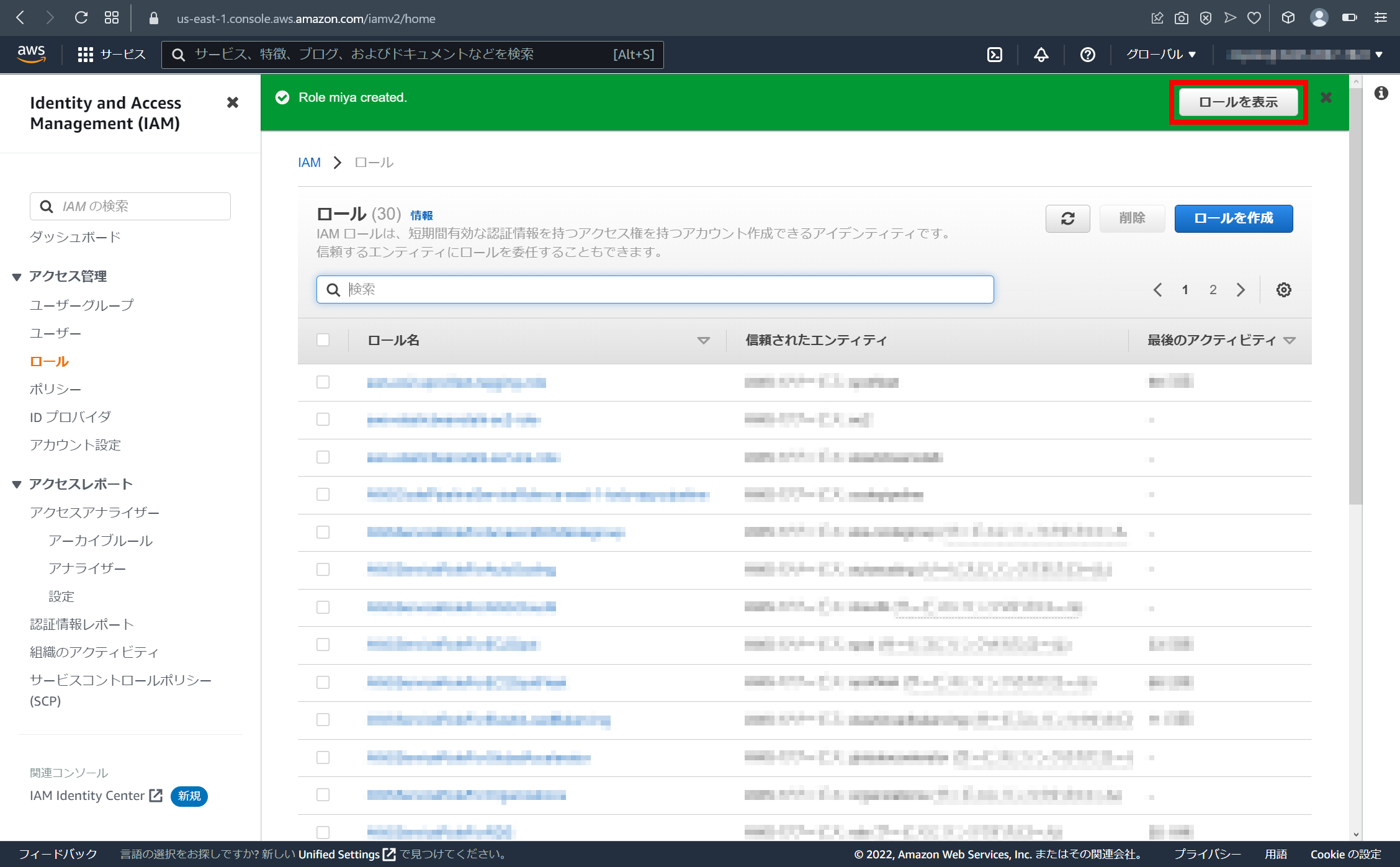Check the seventh role row checkbox
This screenshot has height=867, width=1400.
click(323, 607)
